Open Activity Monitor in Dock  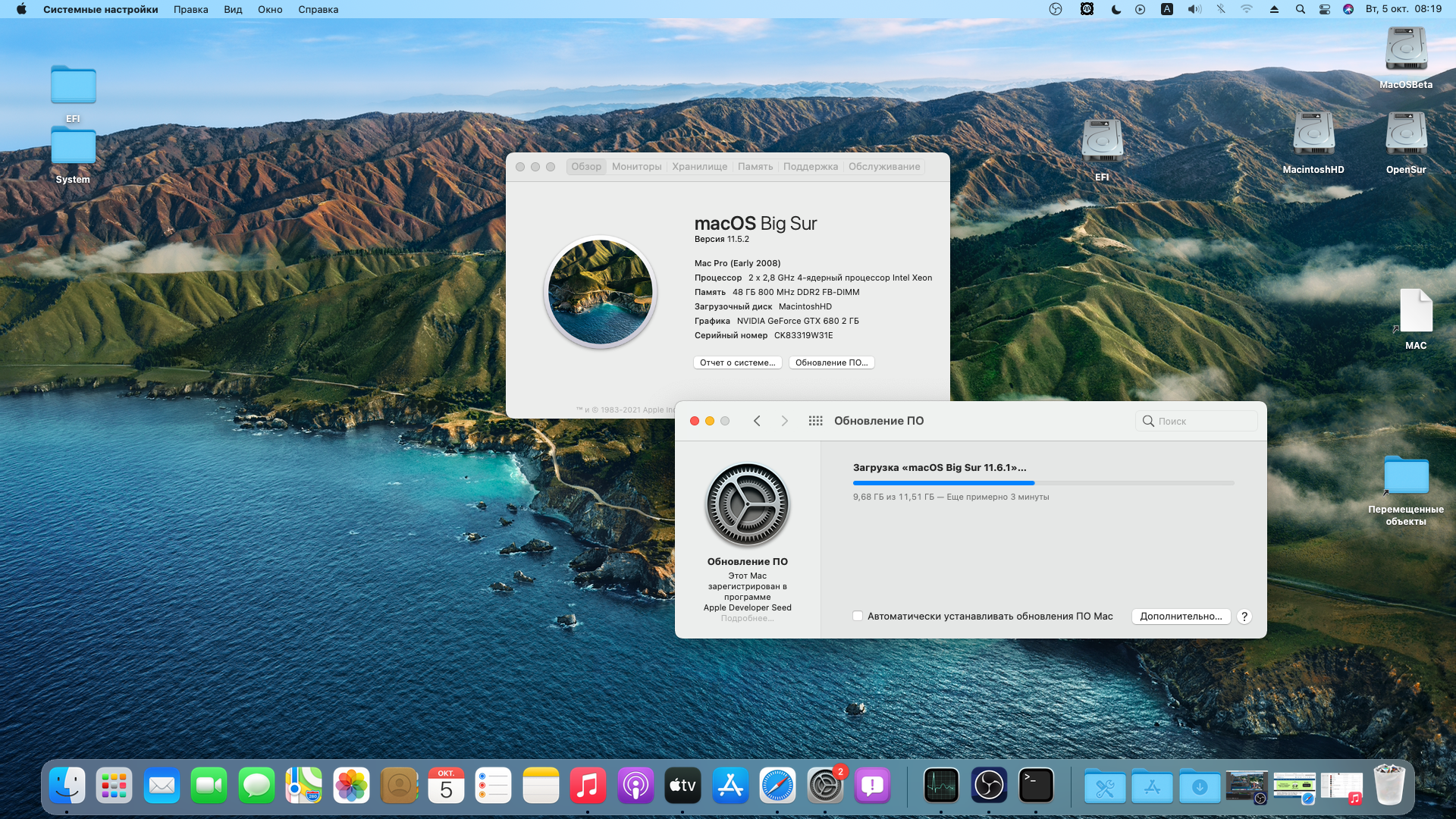point(941,785)
